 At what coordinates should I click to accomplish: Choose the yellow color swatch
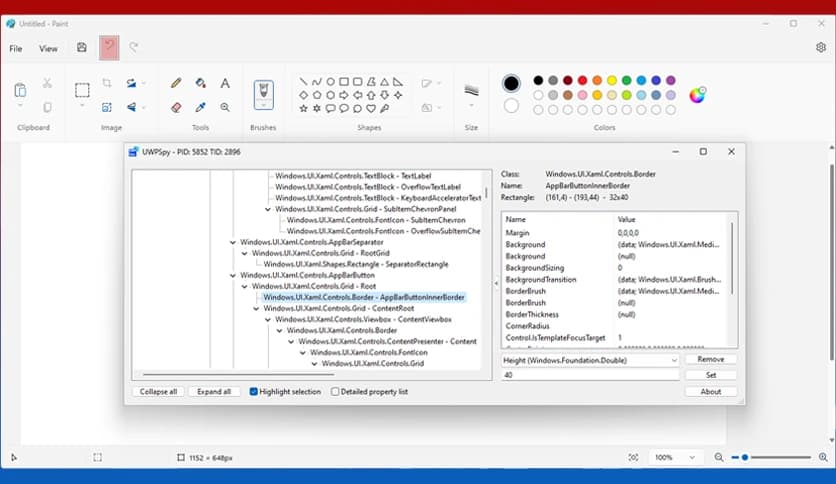[612, 80]
